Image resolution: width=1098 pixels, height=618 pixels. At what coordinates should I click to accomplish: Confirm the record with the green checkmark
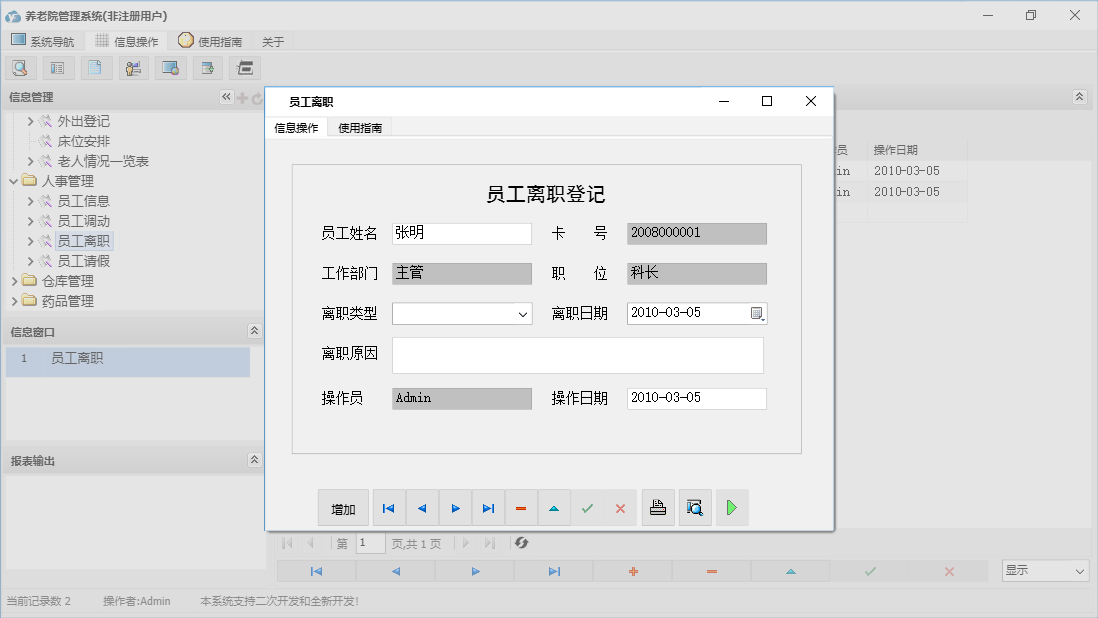point(588,507)
